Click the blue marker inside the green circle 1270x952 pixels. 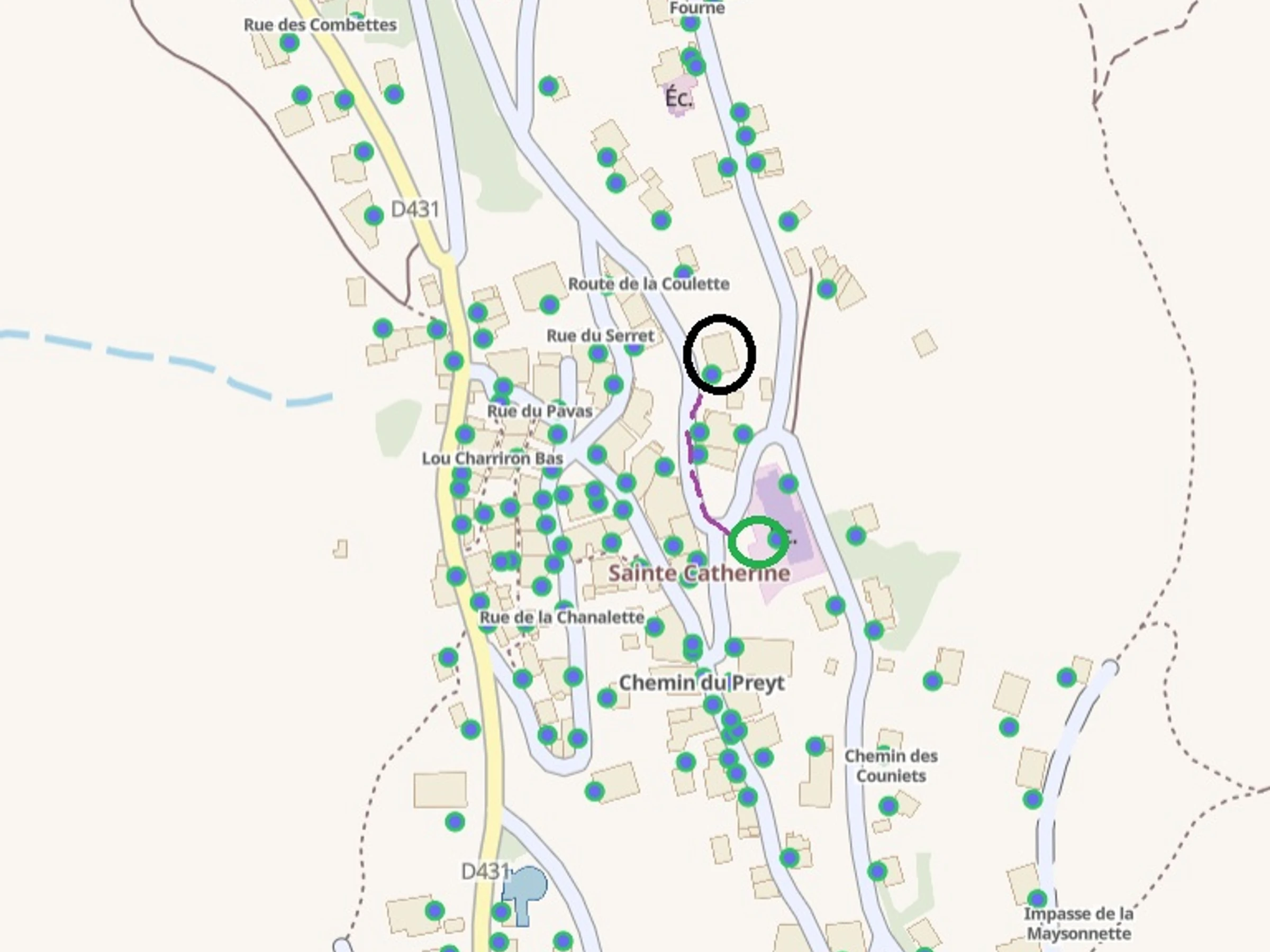click(776, 539)
